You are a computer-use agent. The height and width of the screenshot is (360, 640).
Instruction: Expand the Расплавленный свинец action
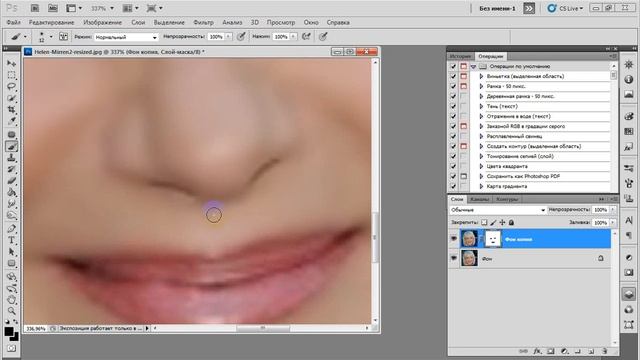(x=481, y=136)
